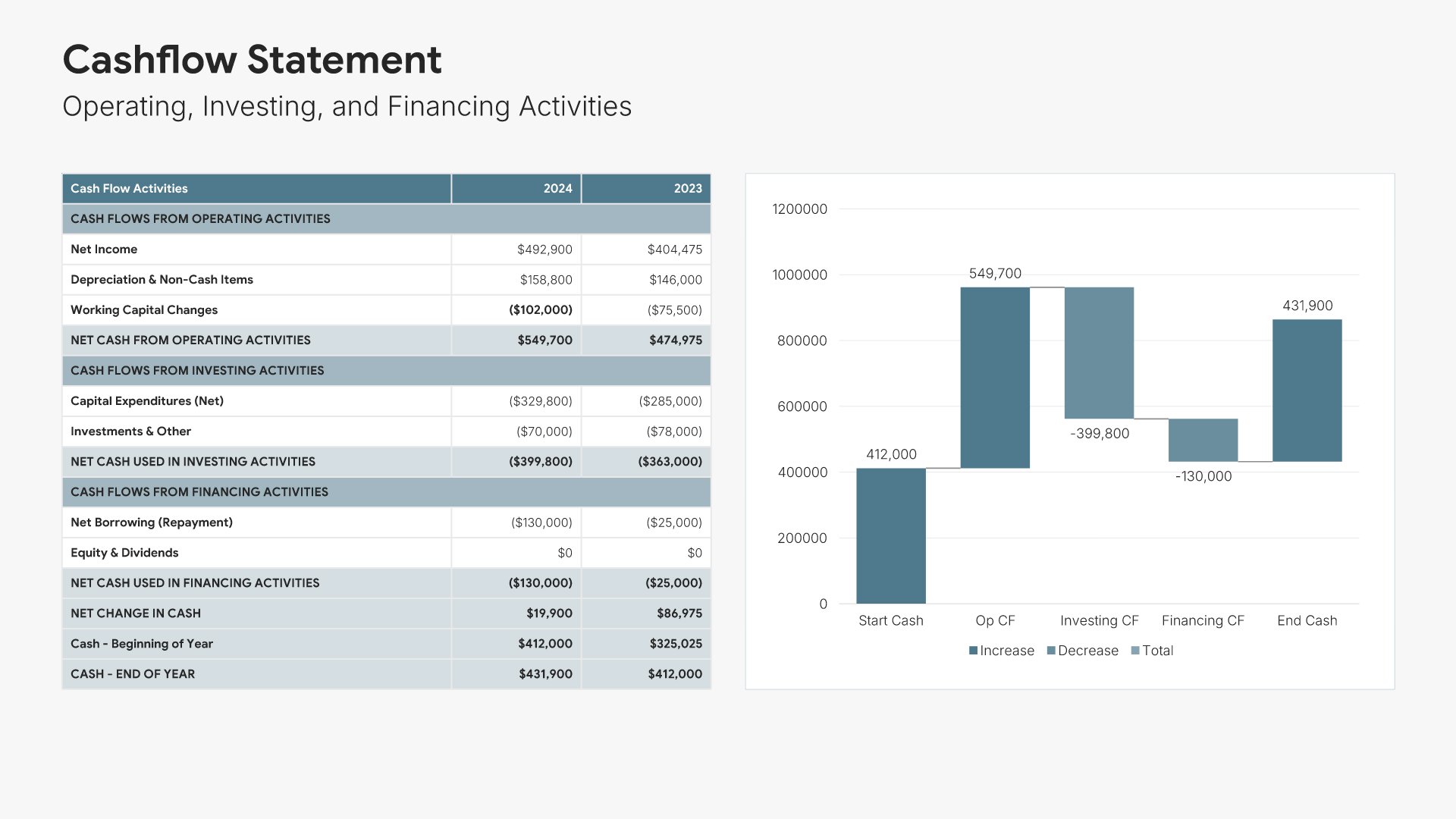The height and width of the screenshot is (819, 1456).
Task: Click the 1200000 axis label
Action: click(799, 209)
